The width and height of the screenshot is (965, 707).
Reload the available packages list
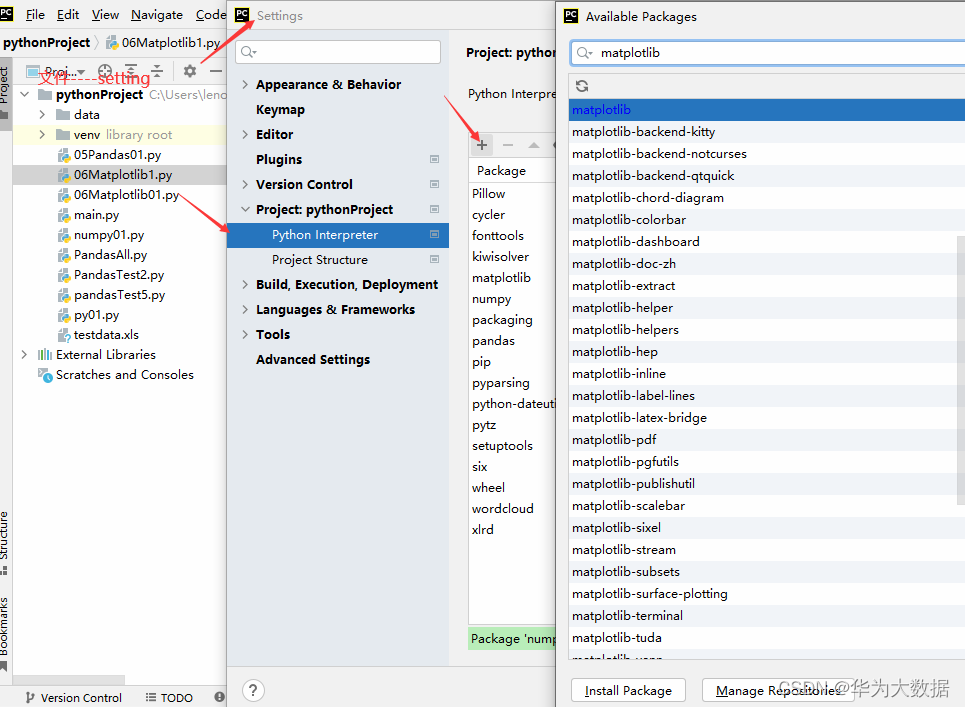582,86
